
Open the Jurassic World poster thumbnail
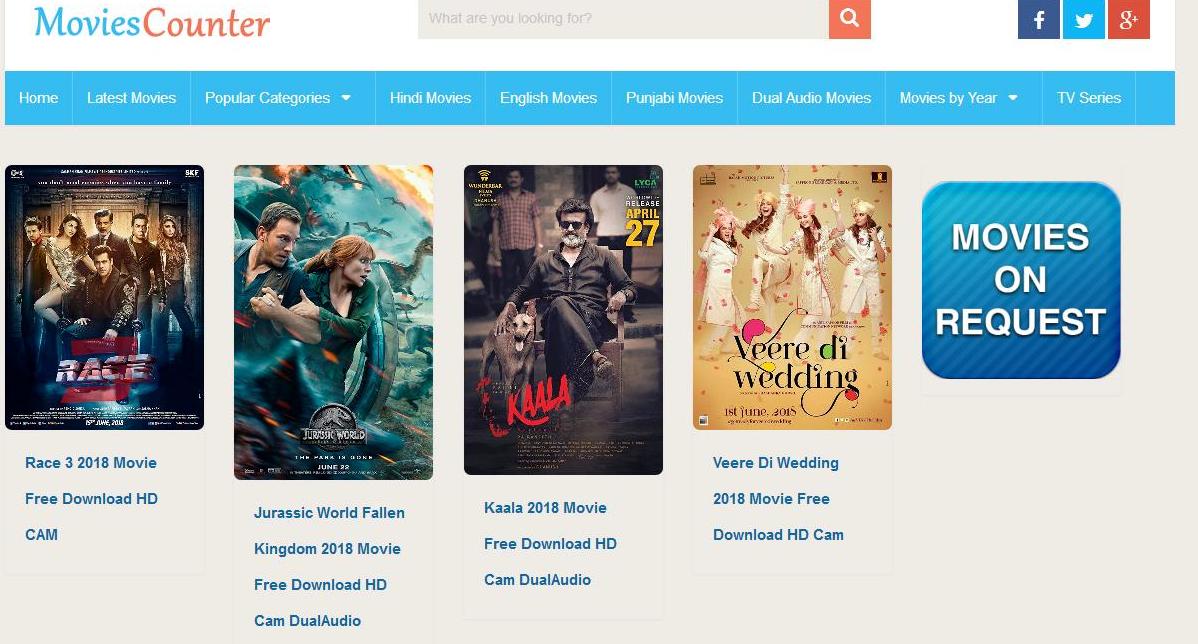click(333, 322)
